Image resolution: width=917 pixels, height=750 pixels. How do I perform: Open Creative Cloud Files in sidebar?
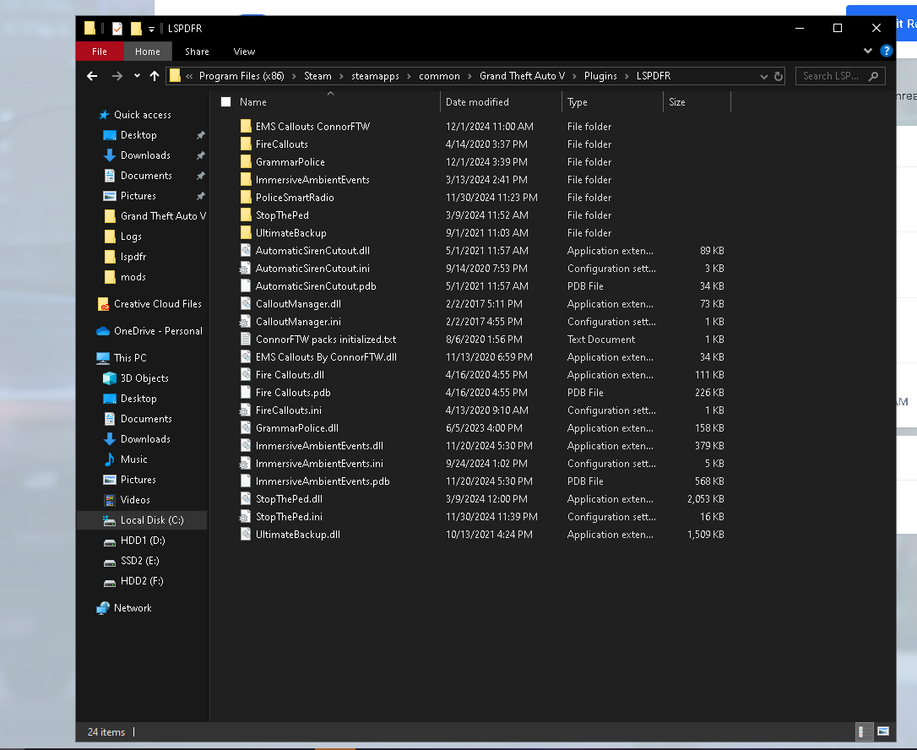coord(157,304)
